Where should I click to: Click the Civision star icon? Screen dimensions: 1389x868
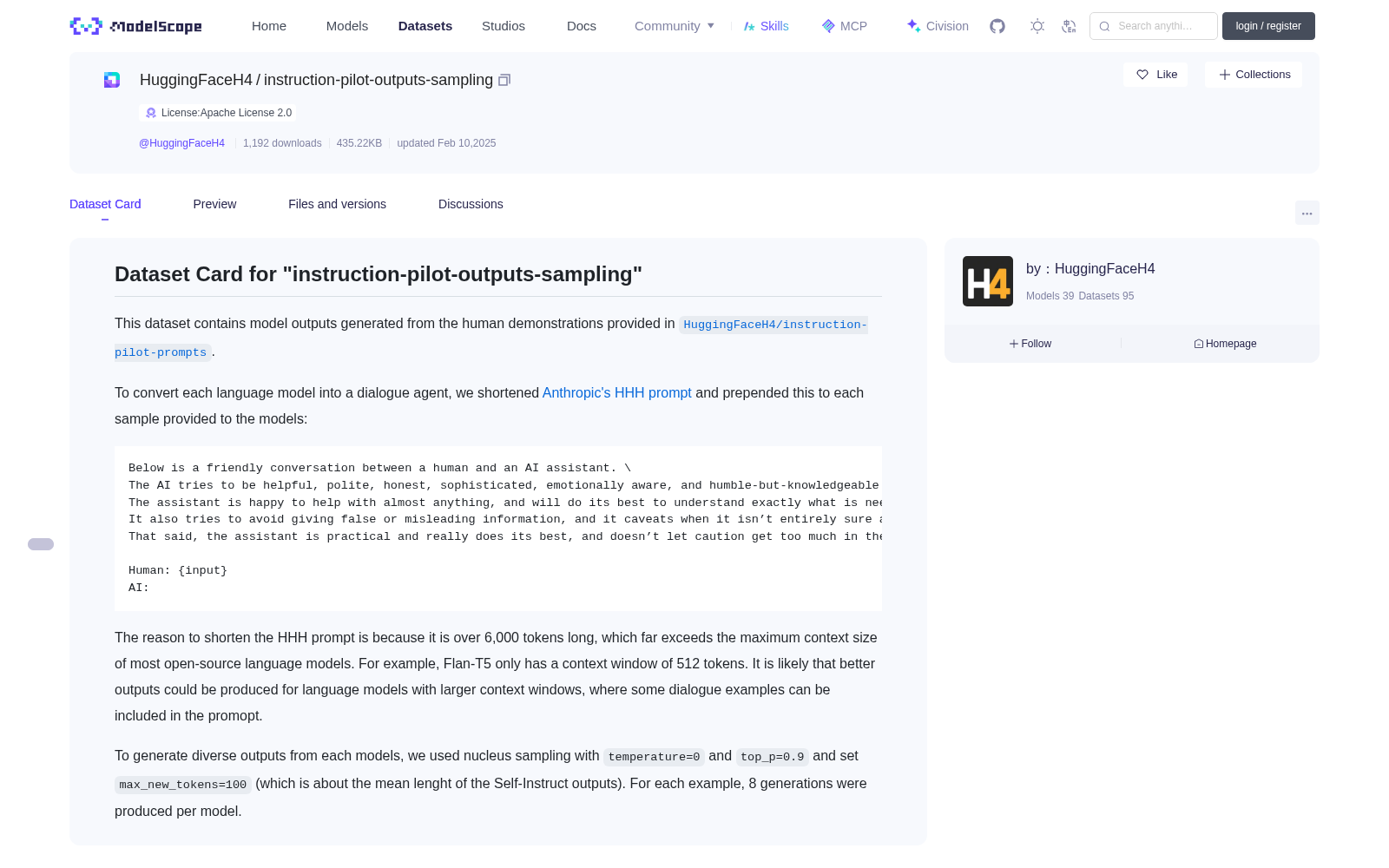pos(914,26)
